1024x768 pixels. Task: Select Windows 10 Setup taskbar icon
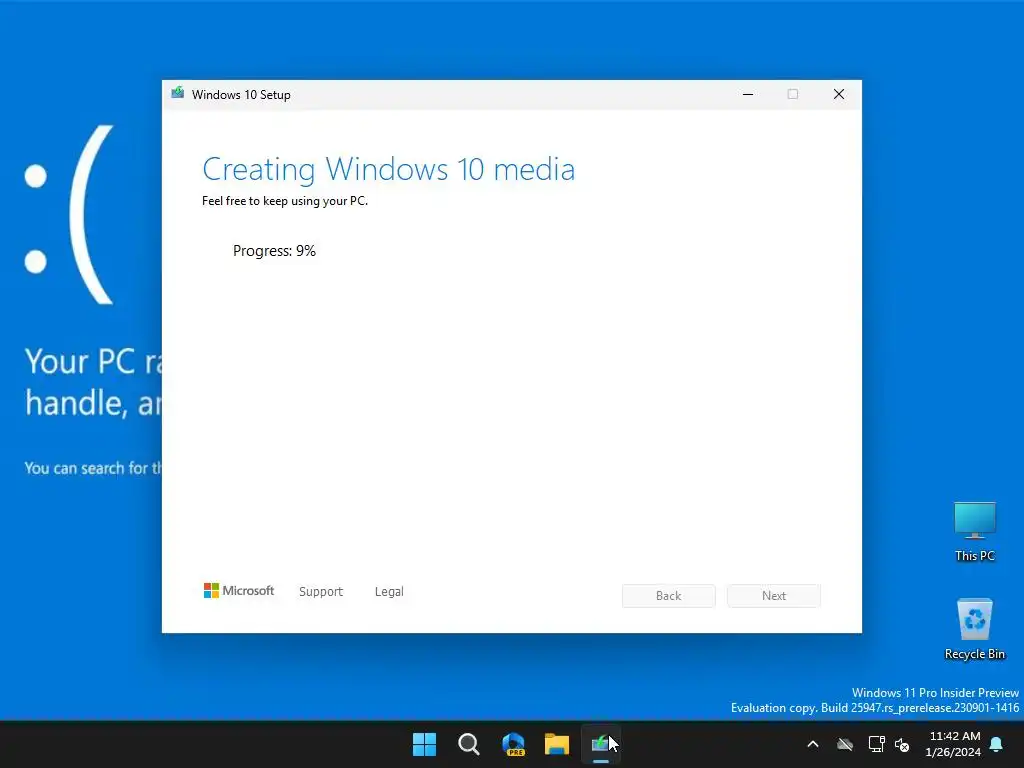[x=601, y=744]
